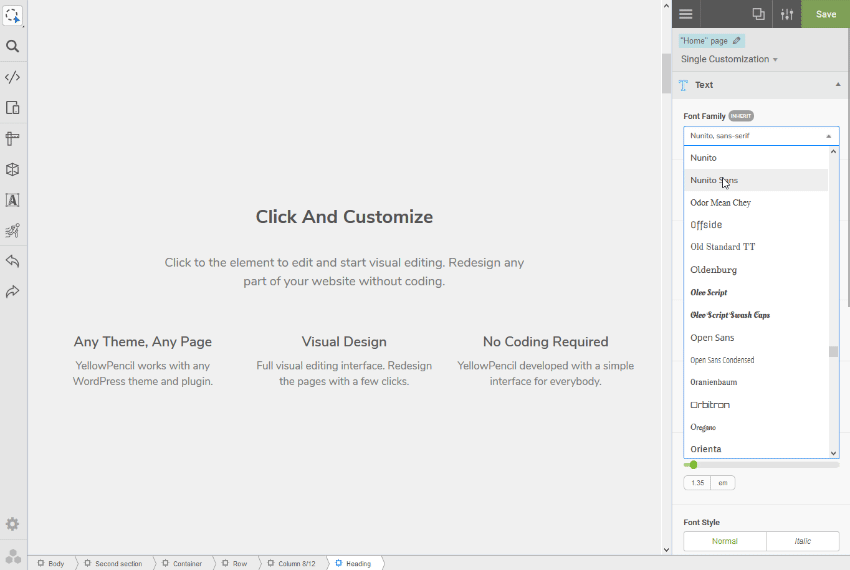Click font list scroll down arrow
This screenshot has width=850, height=570.
834,453
